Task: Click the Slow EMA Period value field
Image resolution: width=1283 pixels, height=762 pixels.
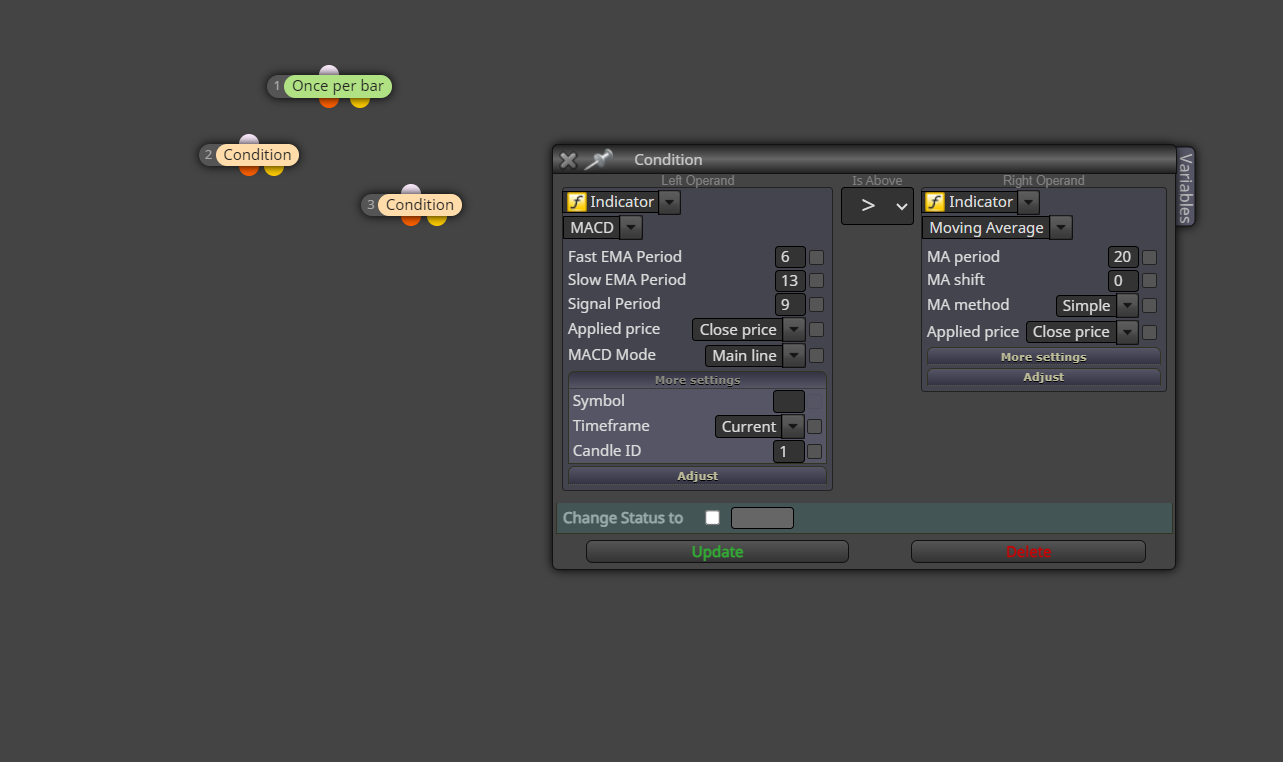Action: pyautogui.click(x=790, y=281)
